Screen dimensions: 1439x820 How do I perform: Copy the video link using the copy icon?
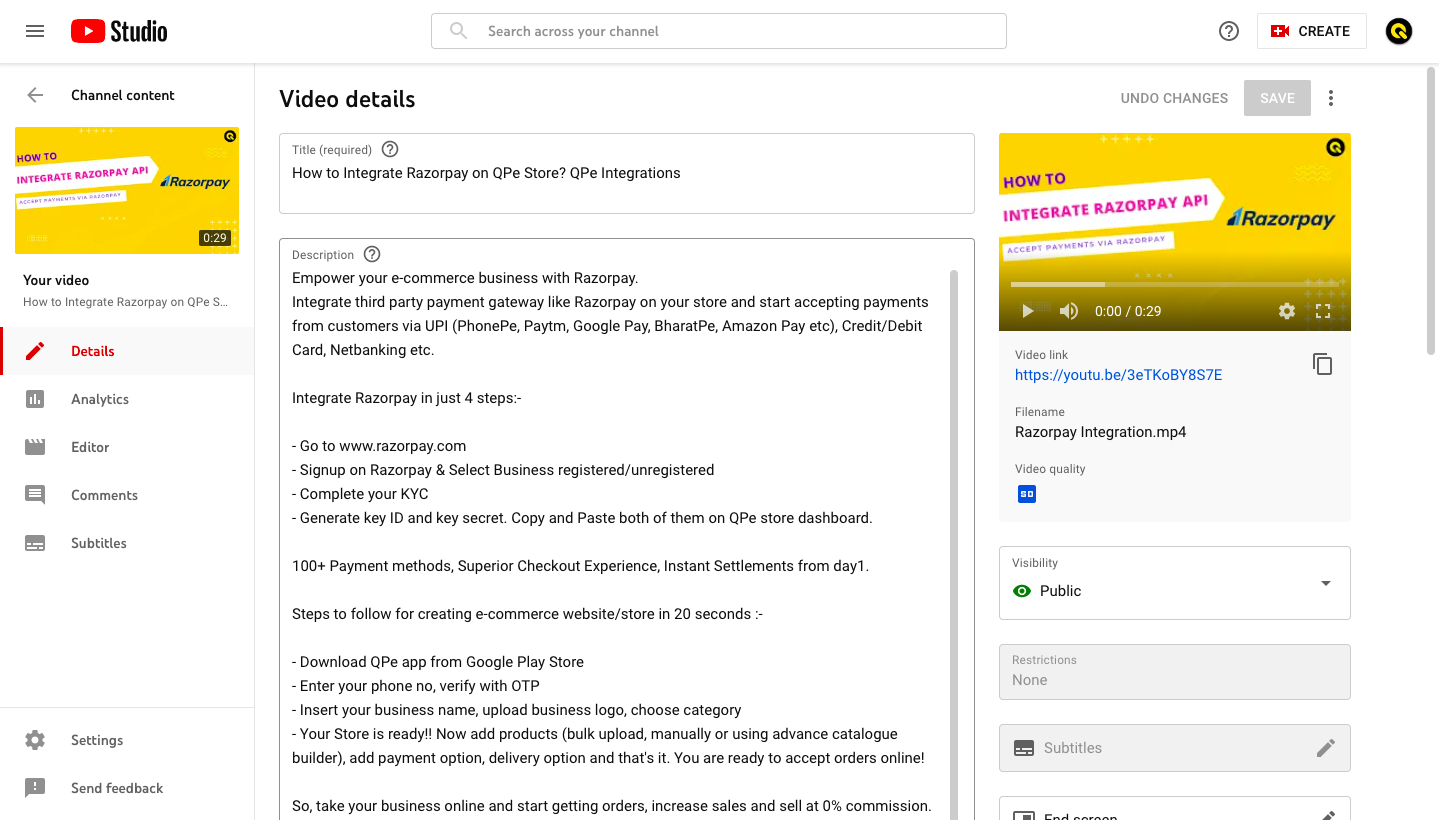[1322, 364]
